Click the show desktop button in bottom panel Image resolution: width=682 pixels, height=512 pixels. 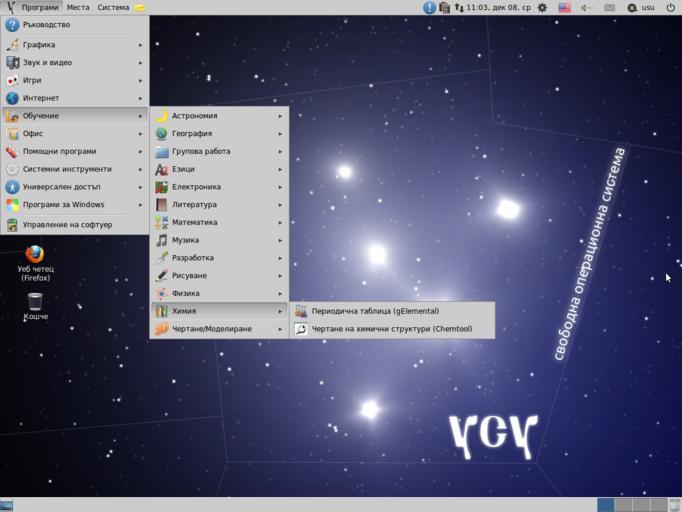[x=7, y=505]
